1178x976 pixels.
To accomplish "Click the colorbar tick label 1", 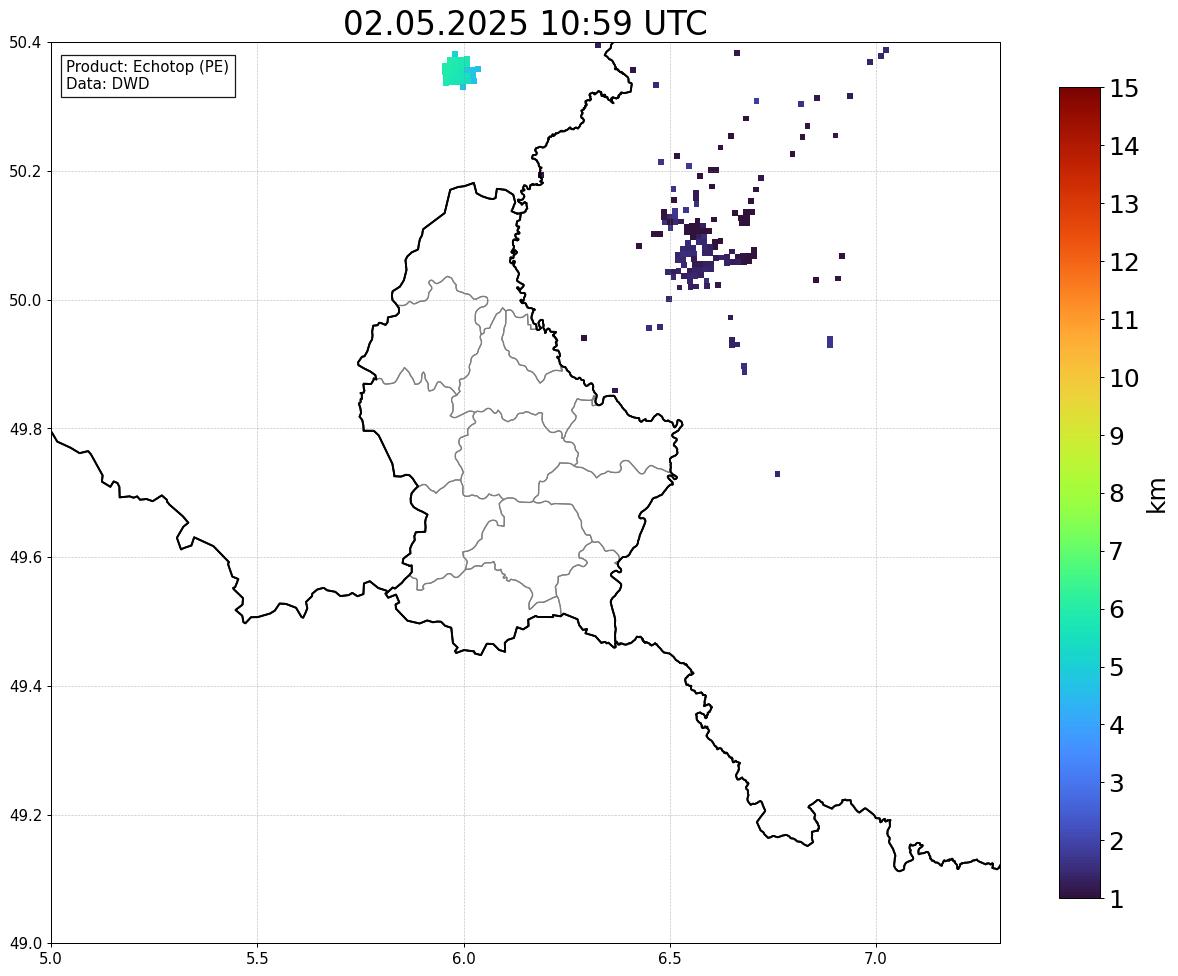I will click(1117, 899).
